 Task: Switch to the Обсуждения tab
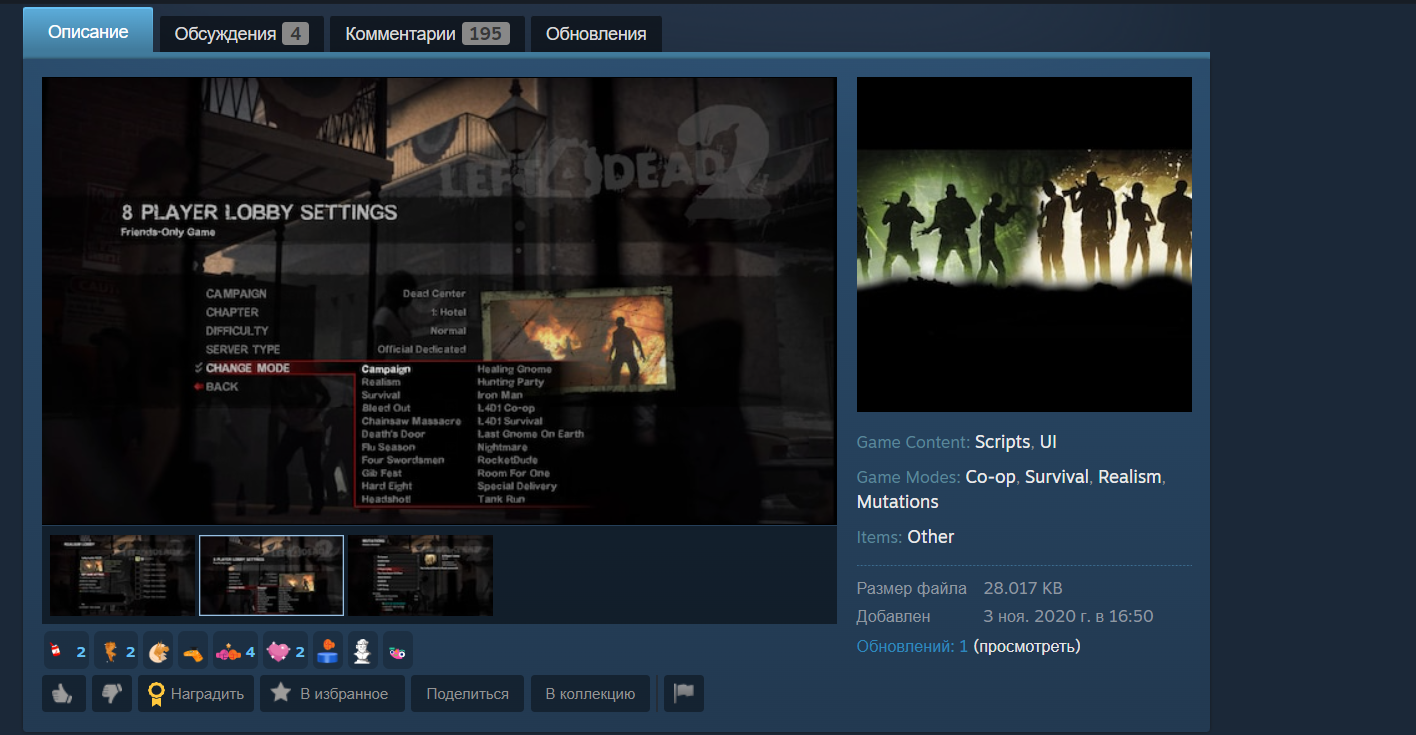241,34
